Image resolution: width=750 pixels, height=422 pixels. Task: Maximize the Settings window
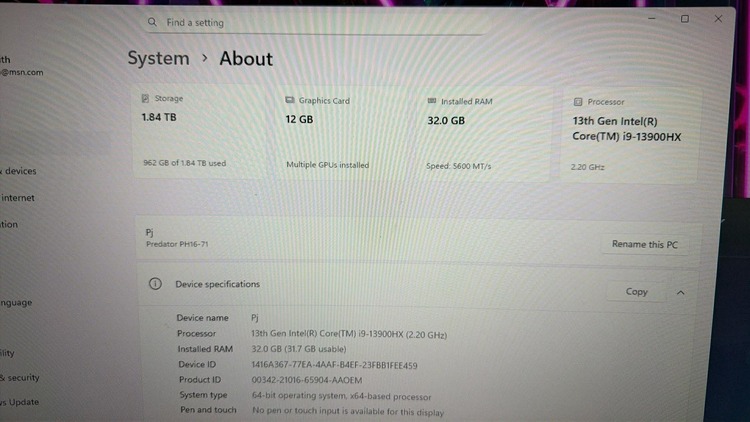coord(684,19)
